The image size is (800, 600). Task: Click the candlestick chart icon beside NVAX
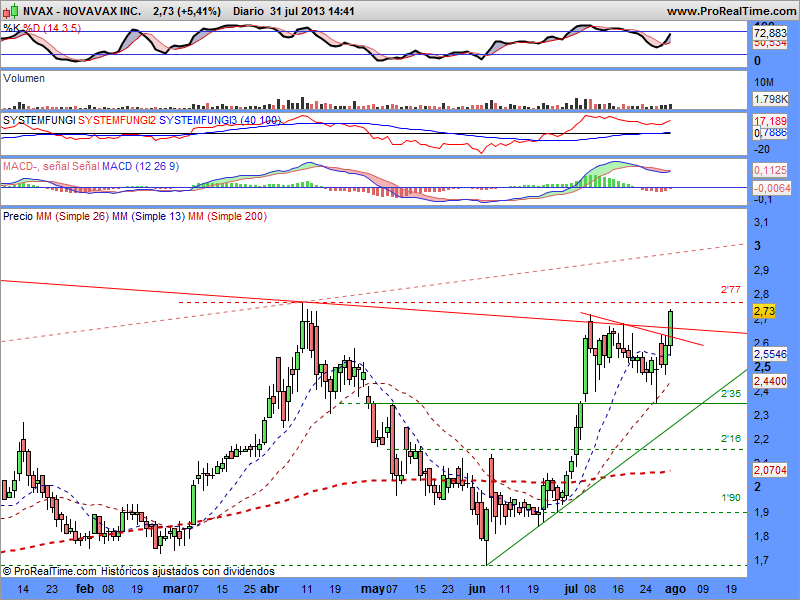(11, 10)
